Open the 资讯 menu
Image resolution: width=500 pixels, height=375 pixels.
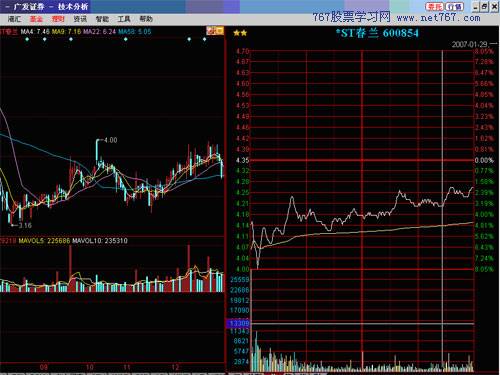(80, 19)
